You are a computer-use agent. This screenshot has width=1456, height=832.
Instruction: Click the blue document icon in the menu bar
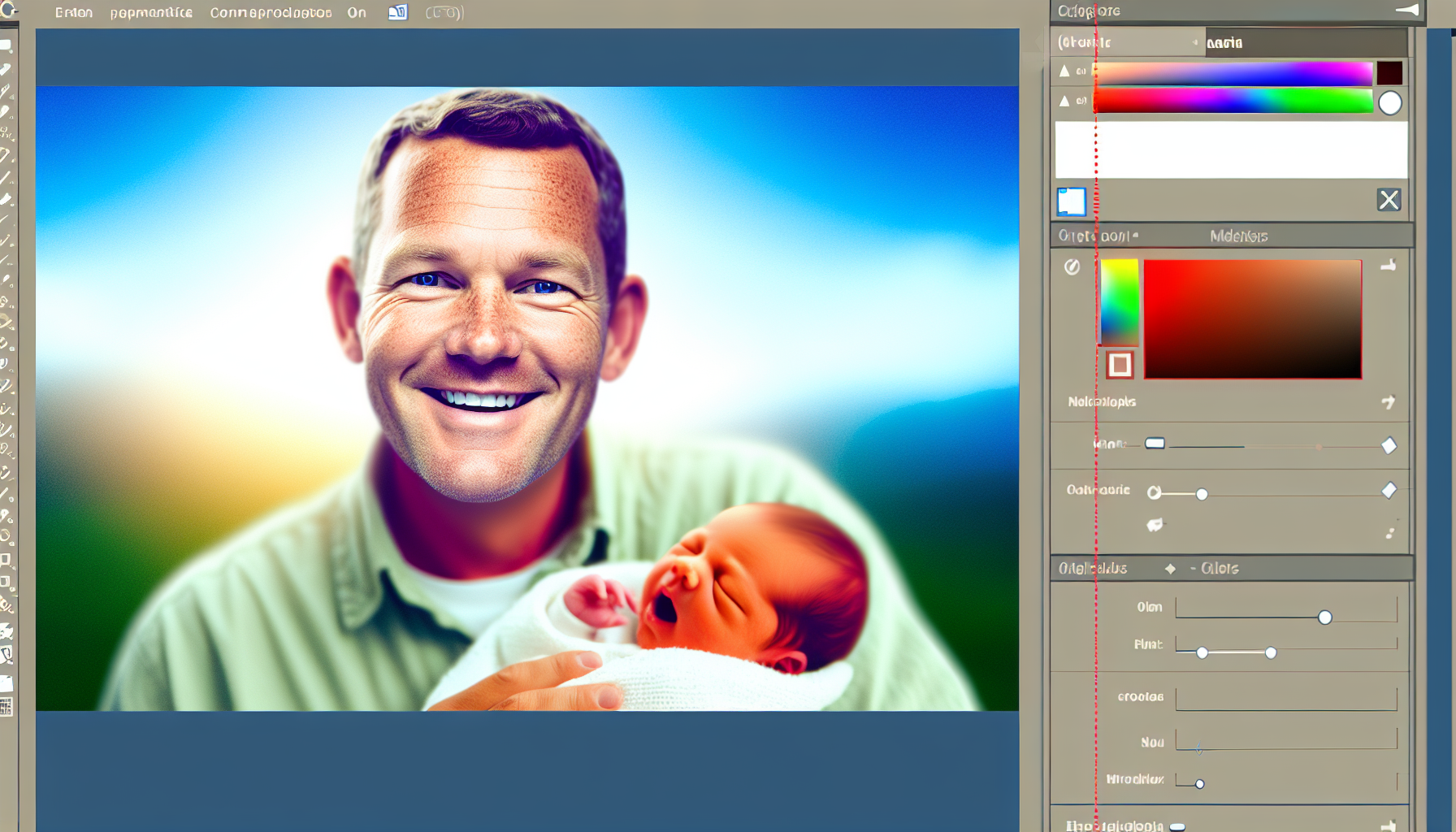pyautogui.click(x=397, y=12)
